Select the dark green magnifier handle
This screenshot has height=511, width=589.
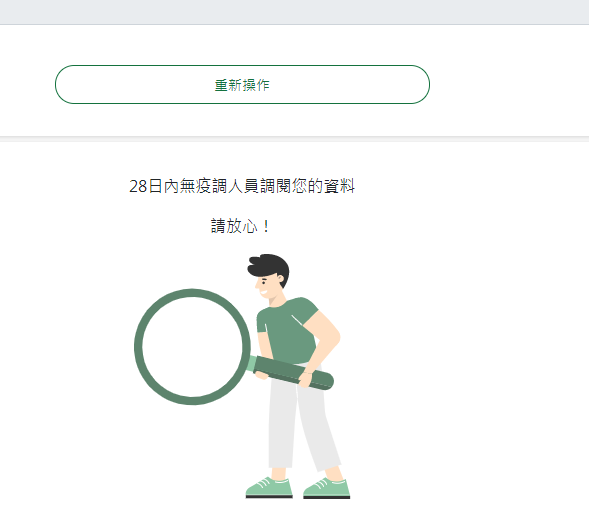[x=294, y=372]
